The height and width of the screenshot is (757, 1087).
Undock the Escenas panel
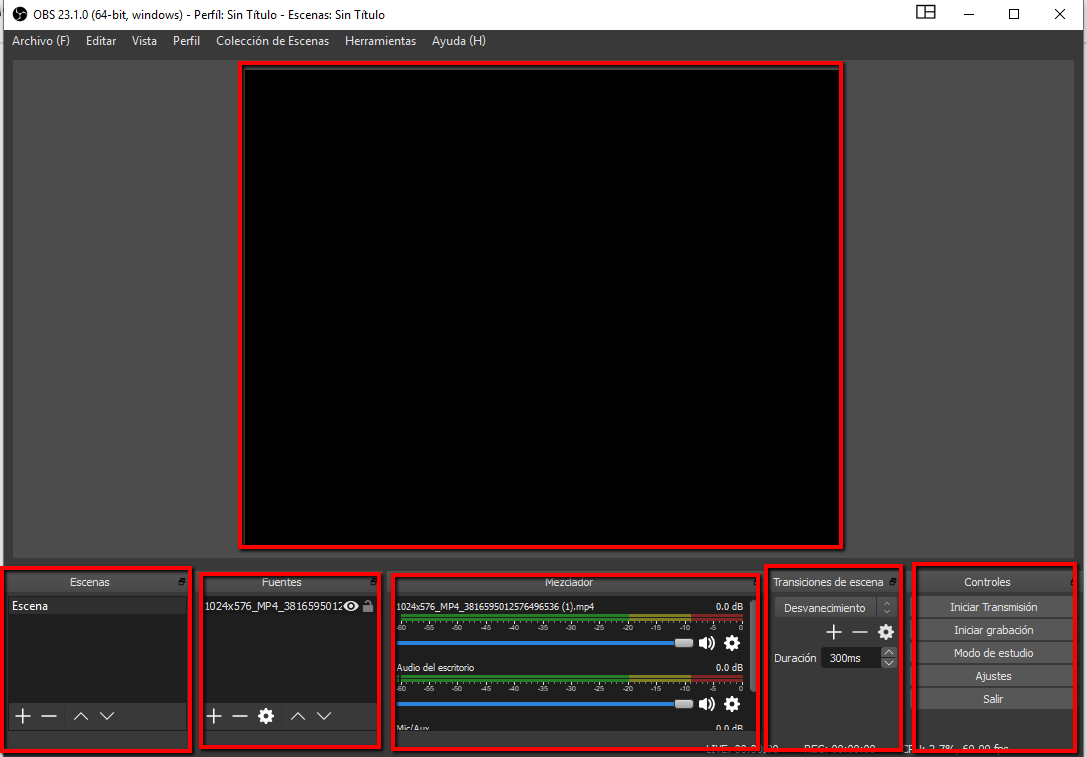pos(182,582)
